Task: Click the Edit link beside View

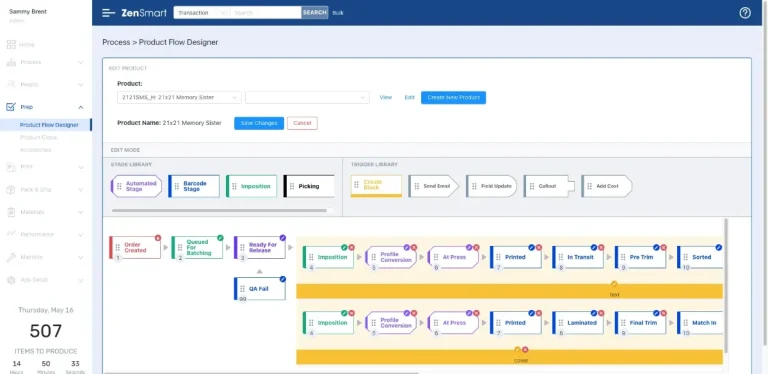Action: pos(409,97)
